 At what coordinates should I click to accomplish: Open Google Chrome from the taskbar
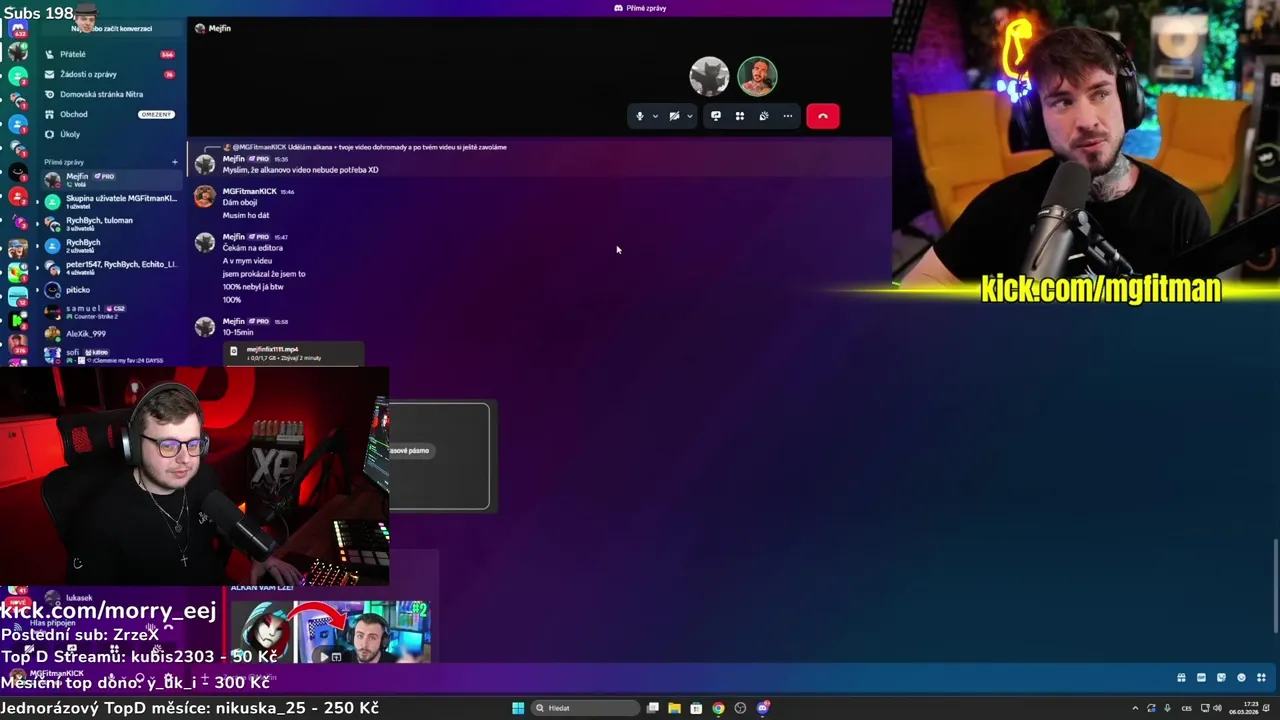718,708
